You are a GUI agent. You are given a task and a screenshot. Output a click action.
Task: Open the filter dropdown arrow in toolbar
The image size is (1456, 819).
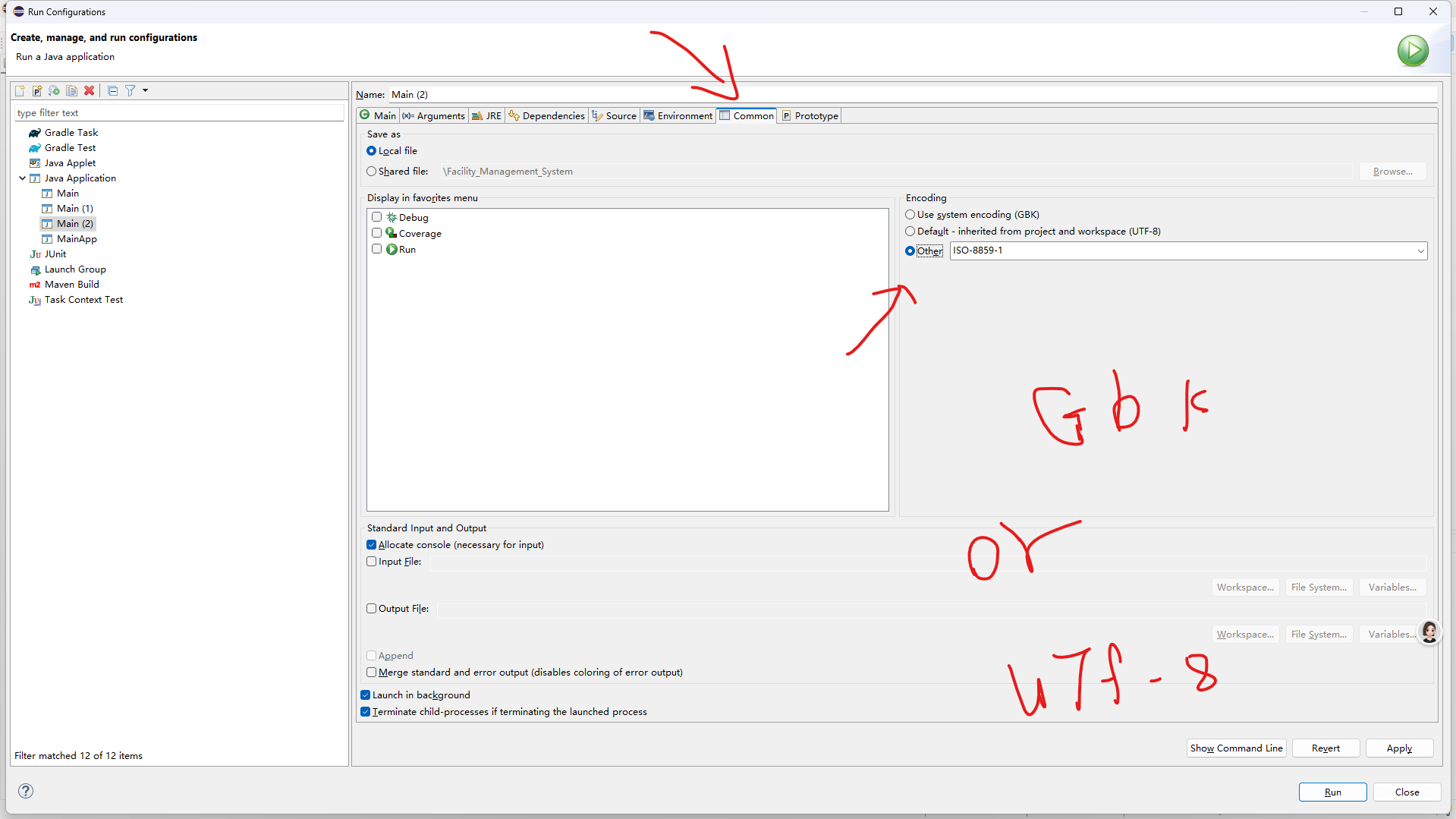coord(145,91)
